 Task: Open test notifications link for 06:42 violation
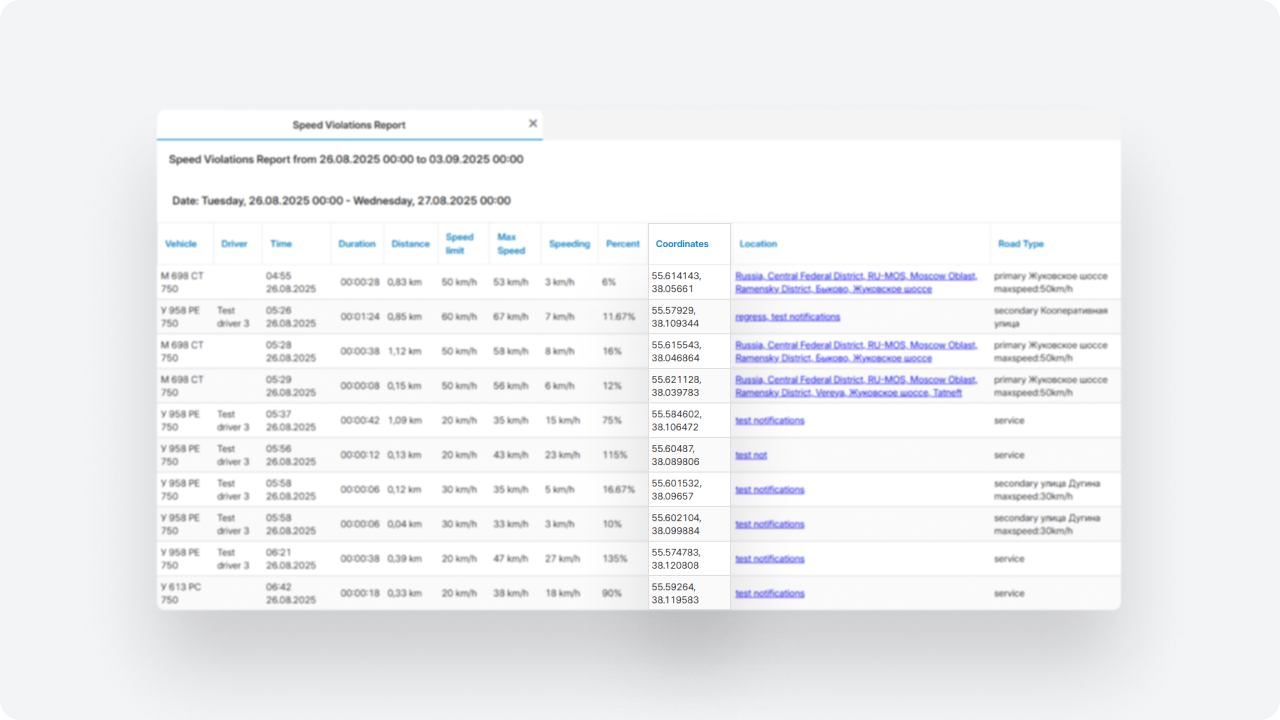(x=769, y=594)
